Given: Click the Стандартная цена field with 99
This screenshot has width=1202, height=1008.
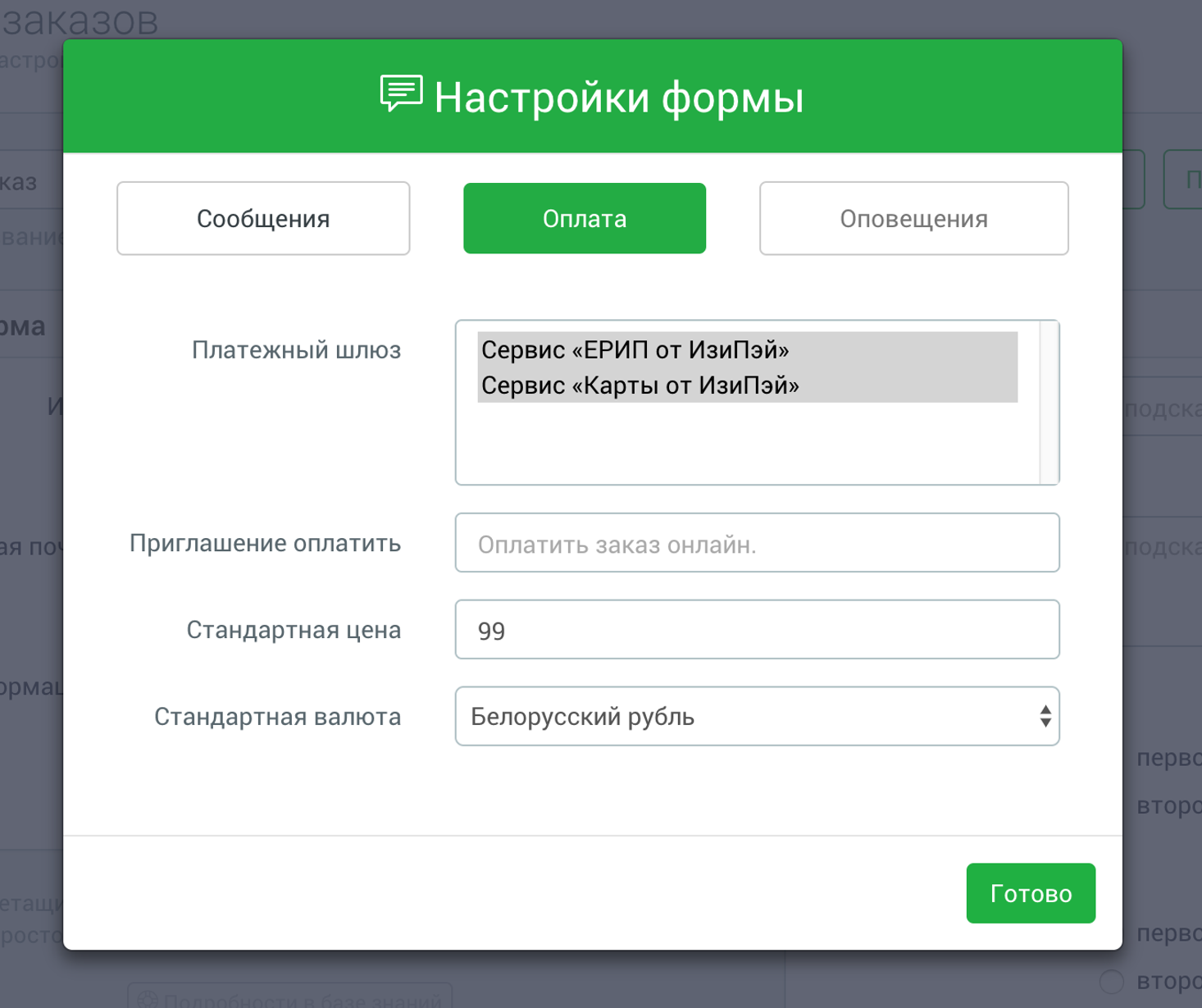Looking at the screenshot, I should click(758, 630).
